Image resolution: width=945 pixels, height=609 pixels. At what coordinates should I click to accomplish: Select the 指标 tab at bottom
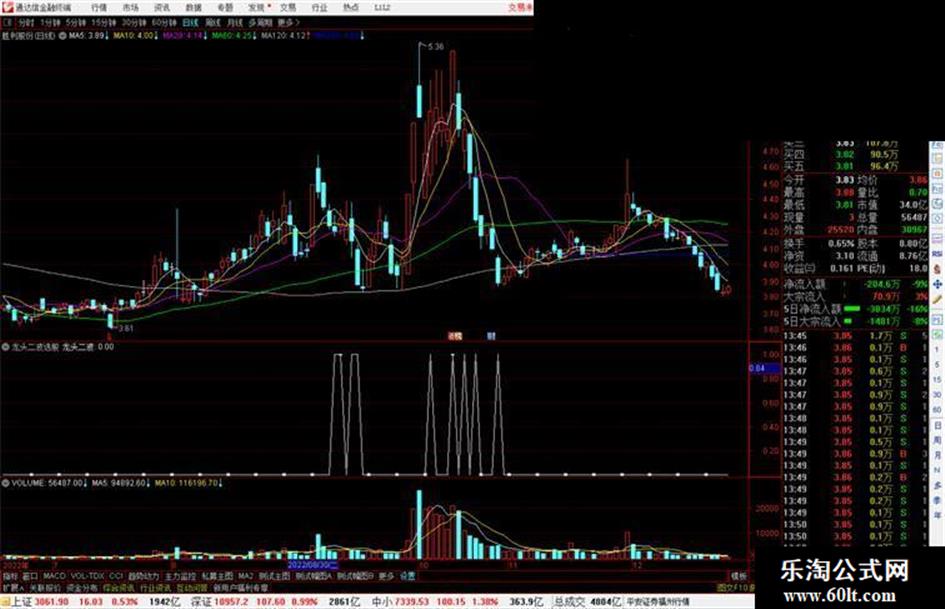10,576
